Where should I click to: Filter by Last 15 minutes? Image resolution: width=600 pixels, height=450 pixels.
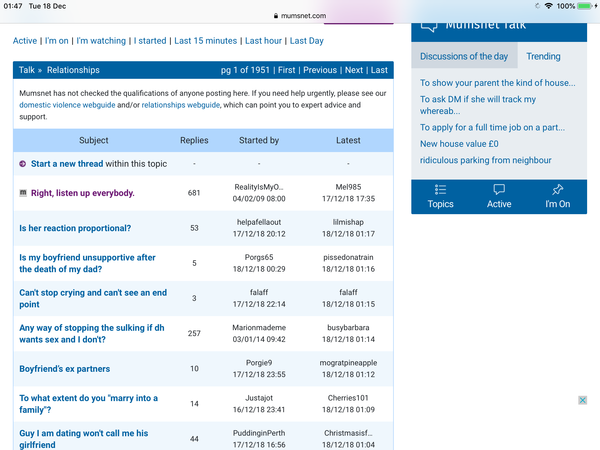pos(205,41)
